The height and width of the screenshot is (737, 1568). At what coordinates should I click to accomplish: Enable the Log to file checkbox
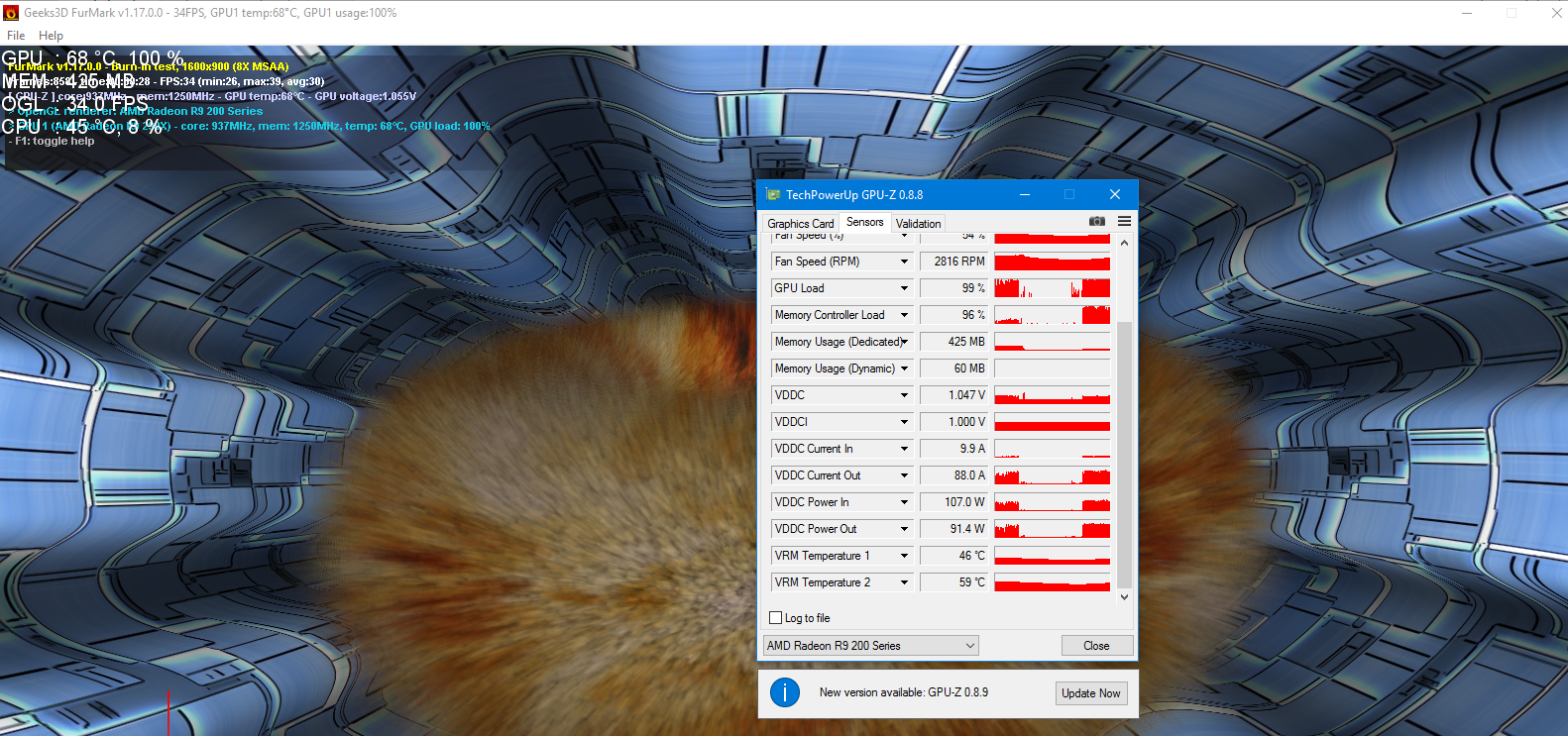point(776,618)
